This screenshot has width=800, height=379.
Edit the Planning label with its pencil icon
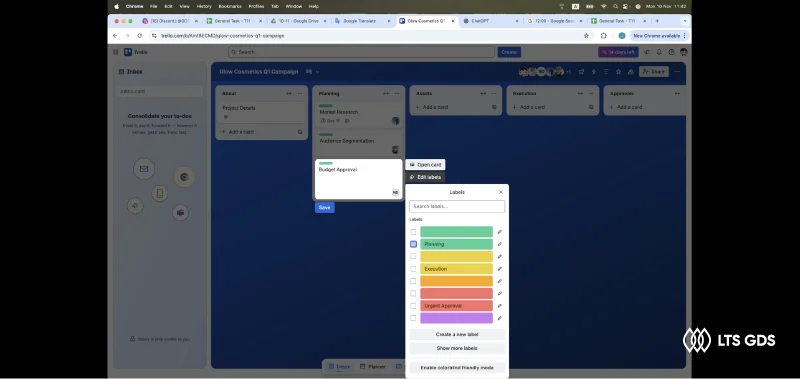(500, 244)
